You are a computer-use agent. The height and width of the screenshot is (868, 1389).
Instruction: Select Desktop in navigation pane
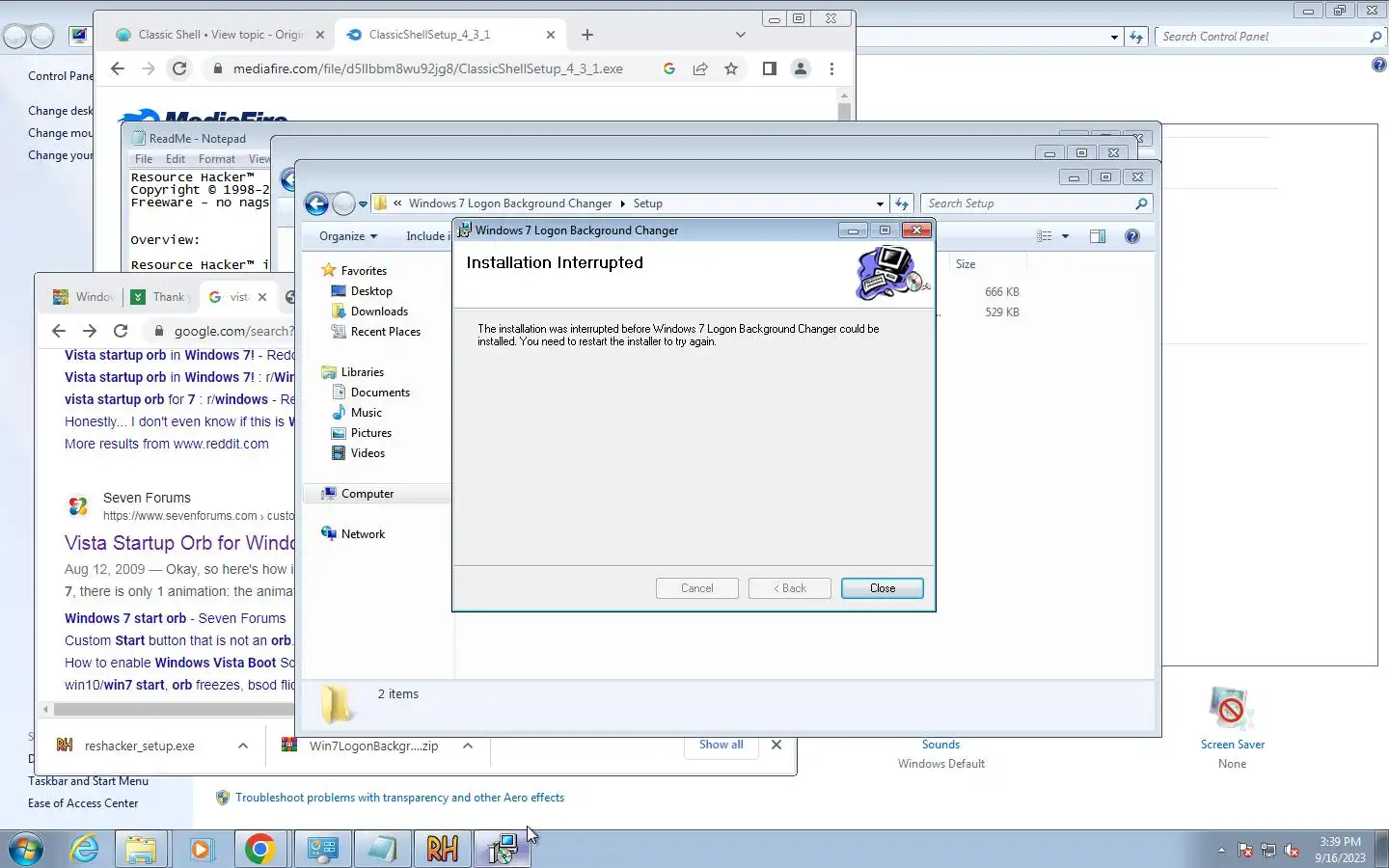pos(371,291)
